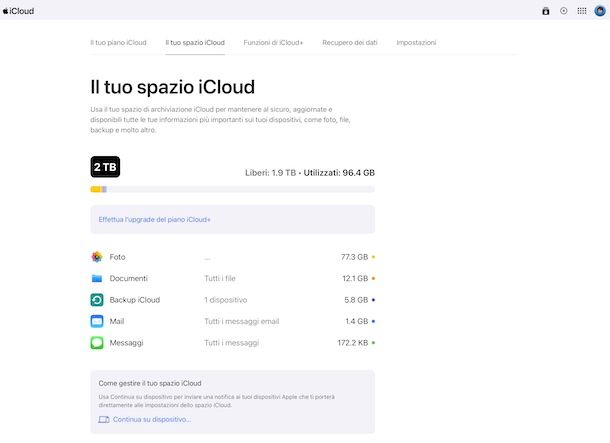The image size is (610, 443).
Task: Click the Mail row label
Action: (x=117, y=321)
